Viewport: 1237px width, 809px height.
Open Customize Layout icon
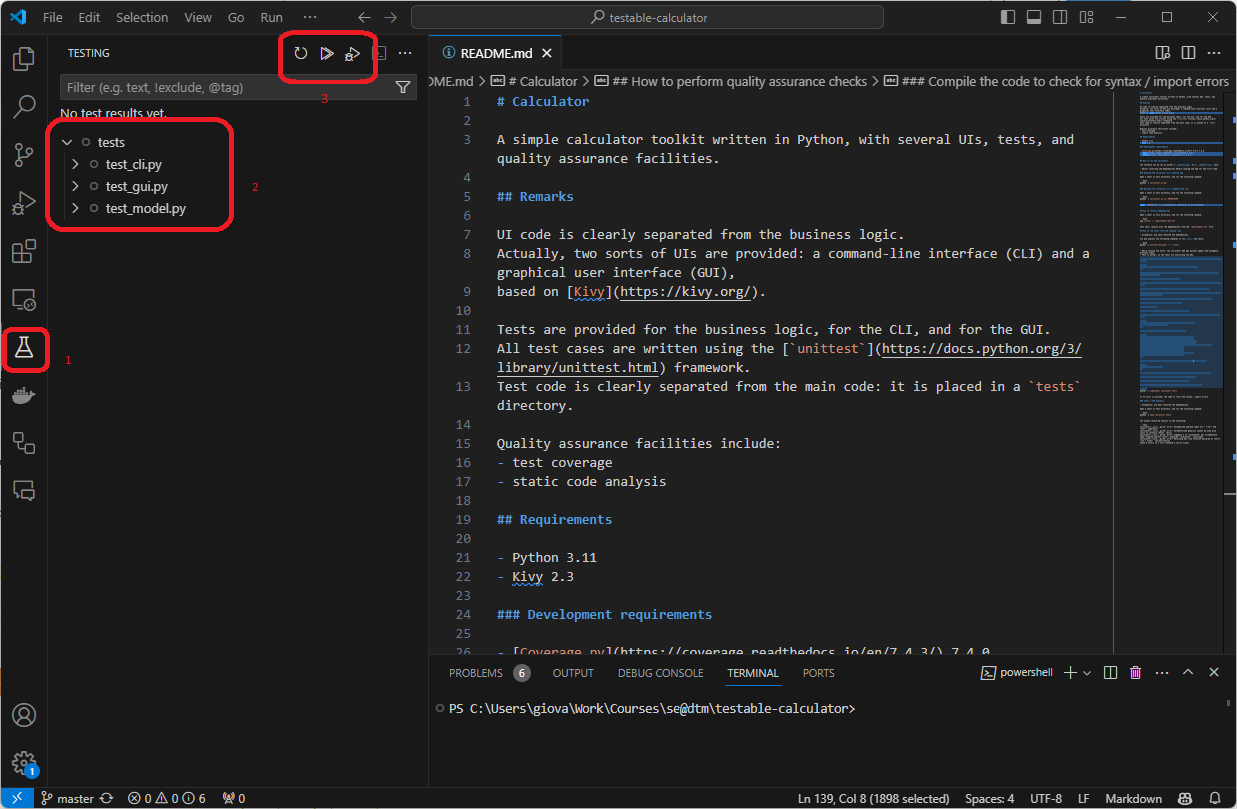pos(1086,17)
